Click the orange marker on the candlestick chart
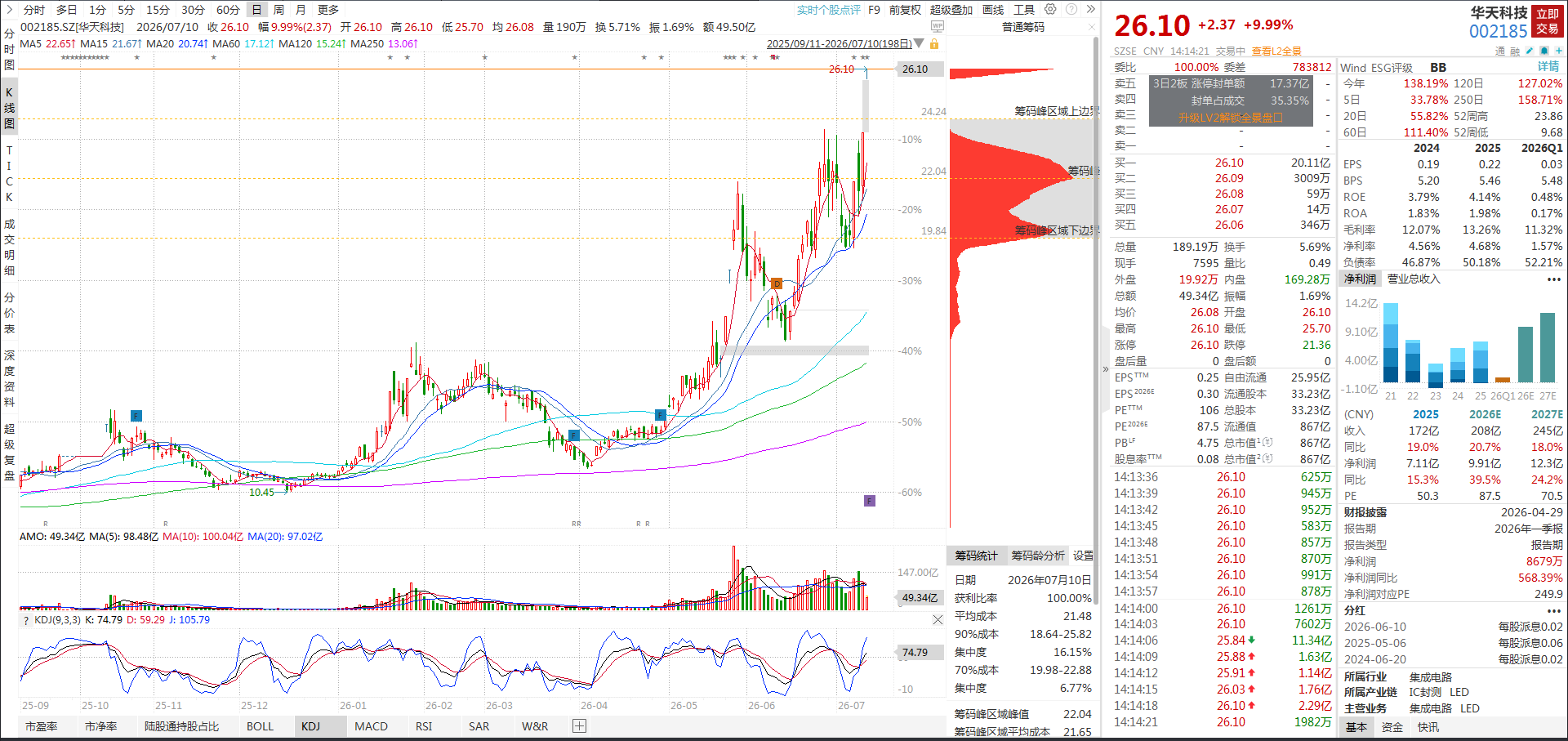The image size is (1568, 741). coord(777,283)
